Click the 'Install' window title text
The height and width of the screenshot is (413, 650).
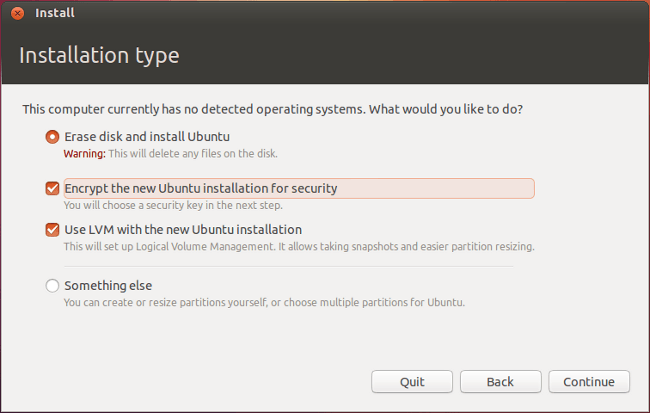55,14
